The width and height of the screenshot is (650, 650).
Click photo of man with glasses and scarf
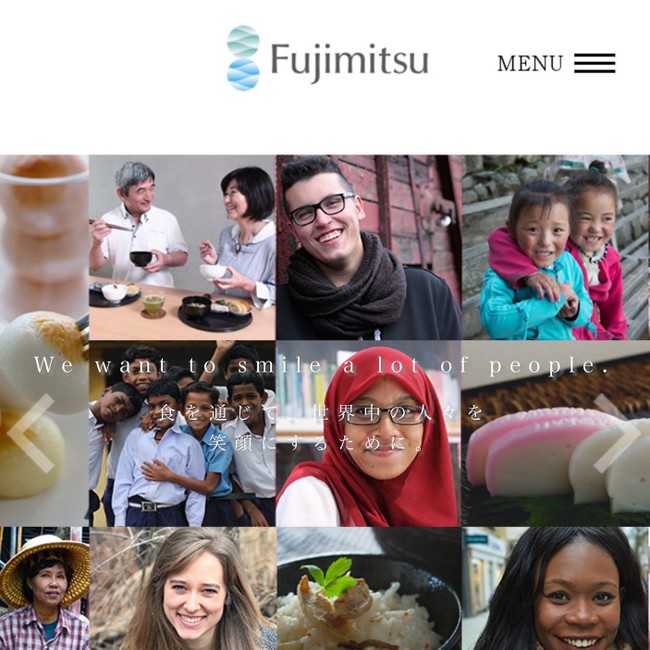[369, 247]
